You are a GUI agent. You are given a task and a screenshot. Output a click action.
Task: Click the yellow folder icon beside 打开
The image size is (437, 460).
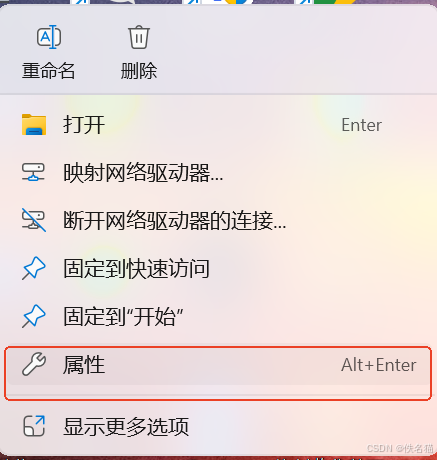pos(34,125)
